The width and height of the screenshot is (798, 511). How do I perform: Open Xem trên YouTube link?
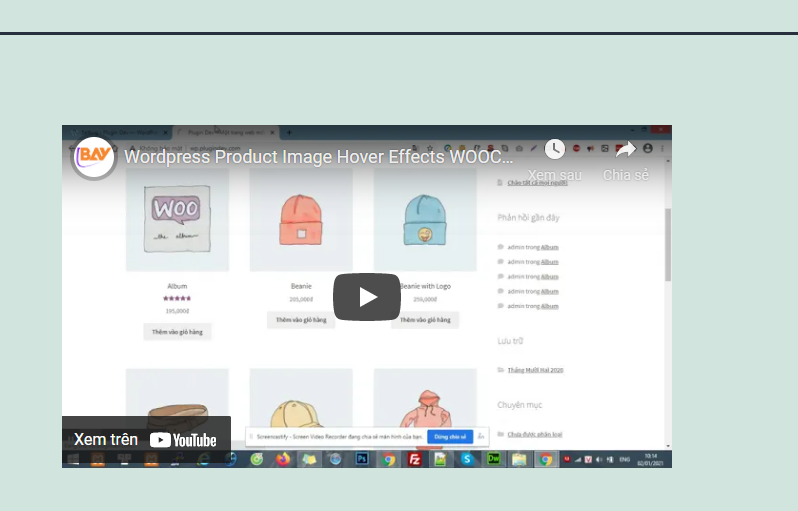[146, 440]
